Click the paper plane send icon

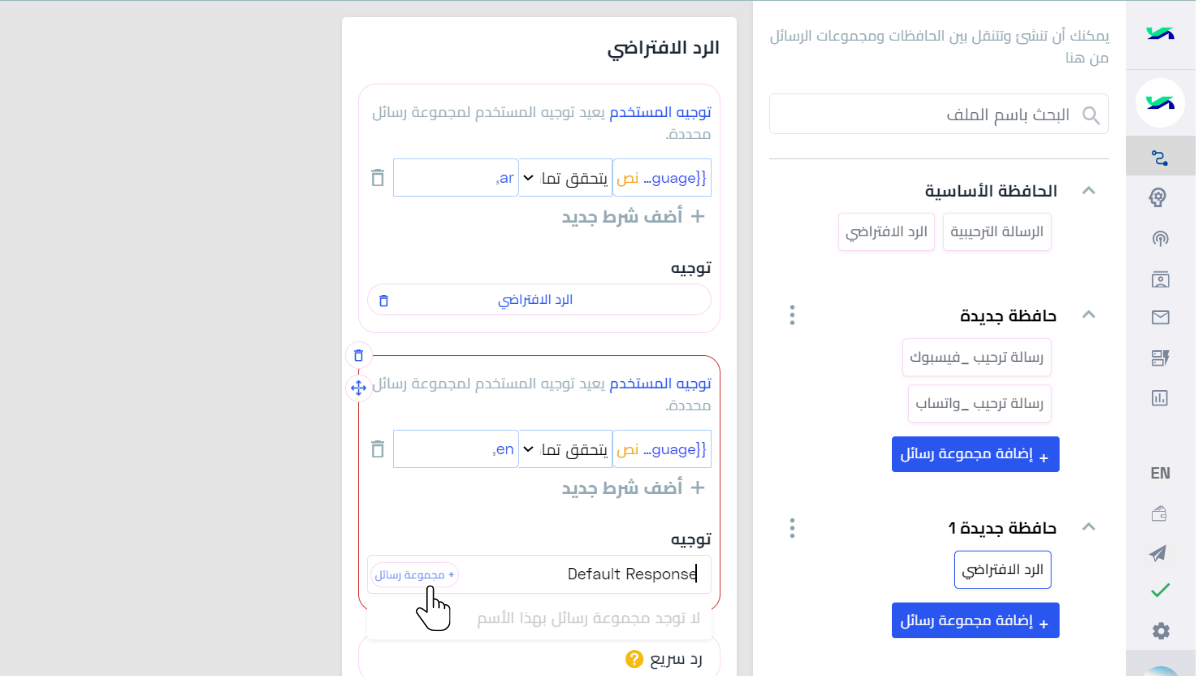click(x=1159, y=553)
